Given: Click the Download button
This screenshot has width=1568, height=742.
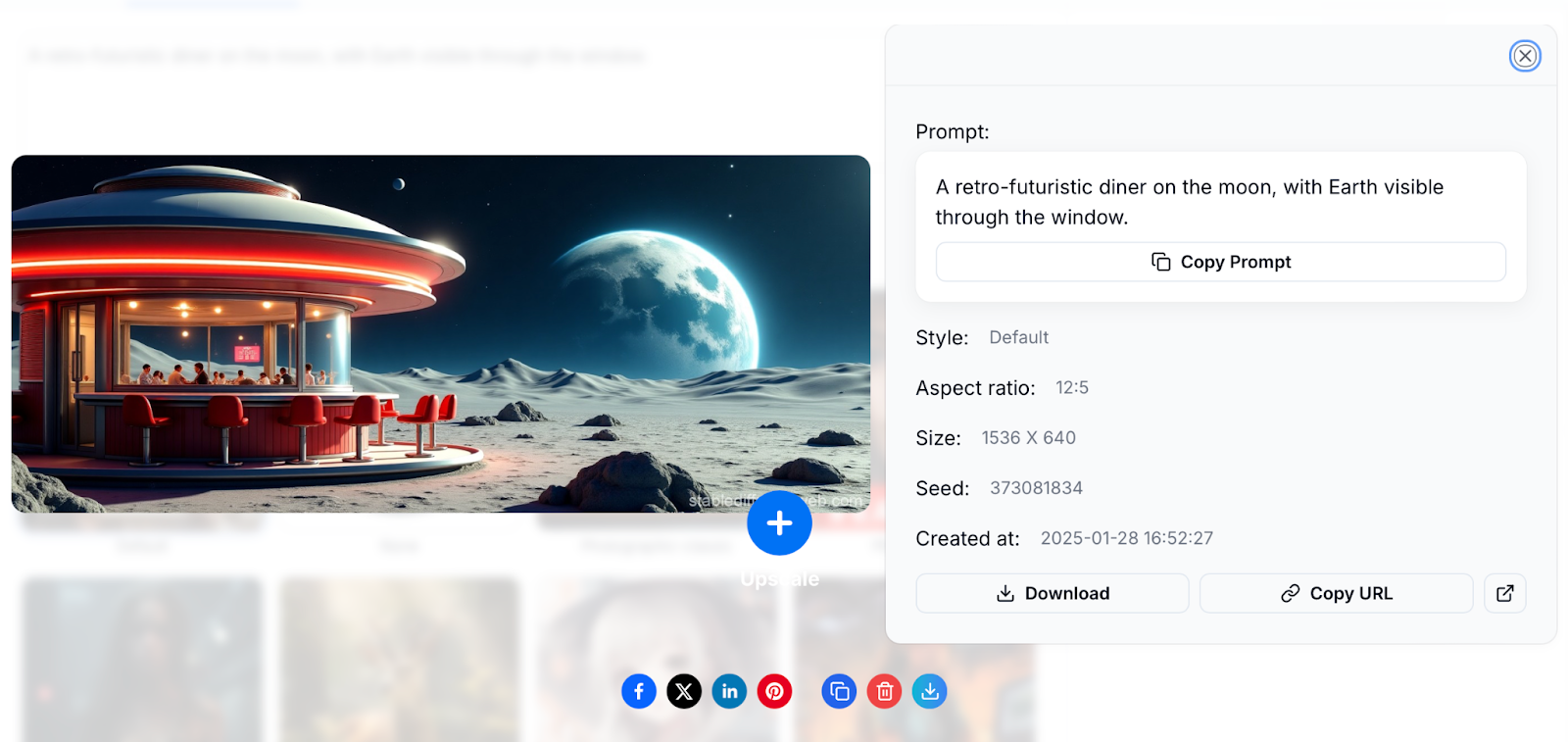Looking at the screenshot, I should pyautogui.click(x=1053, y=593).
